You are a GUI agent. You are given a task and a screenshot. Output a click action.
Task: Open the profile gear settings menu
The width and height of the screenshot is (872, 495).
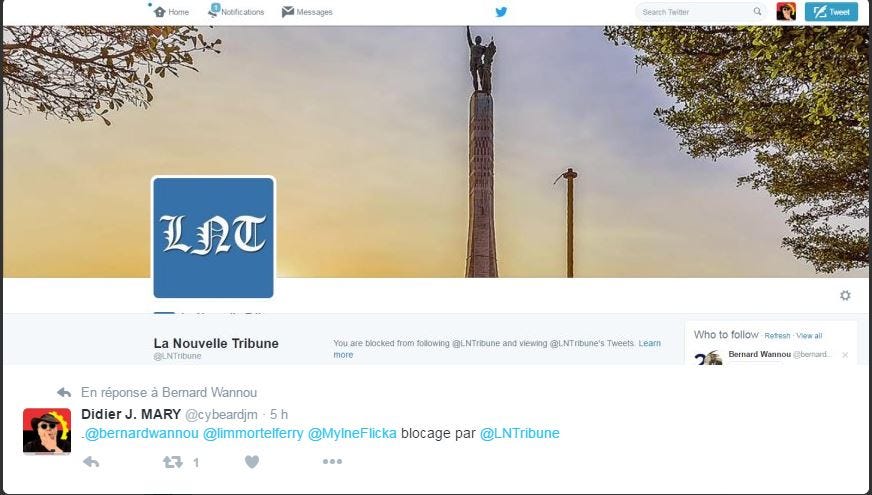click(845, 295)
